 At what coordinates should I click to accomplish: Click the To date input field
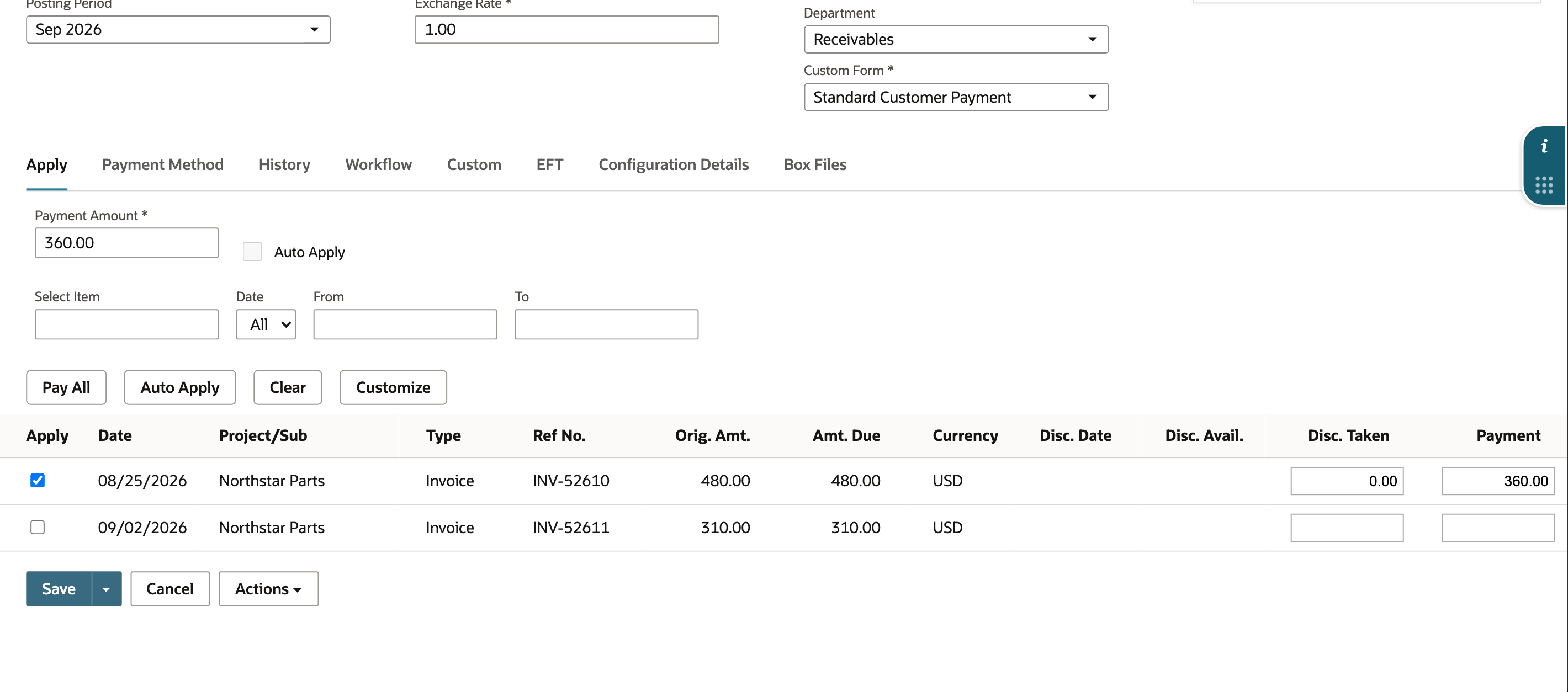606,324
